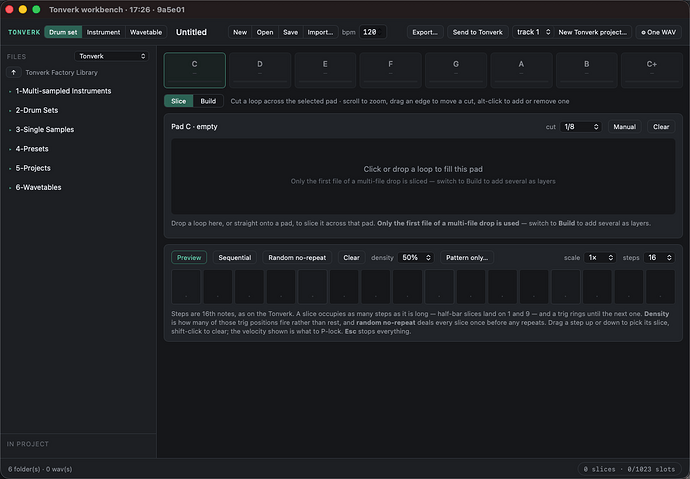Image resolution: width=690 pixels, height=479 pixels.
Task: Toggle the Preview button
Action: (x=189, y=258)
